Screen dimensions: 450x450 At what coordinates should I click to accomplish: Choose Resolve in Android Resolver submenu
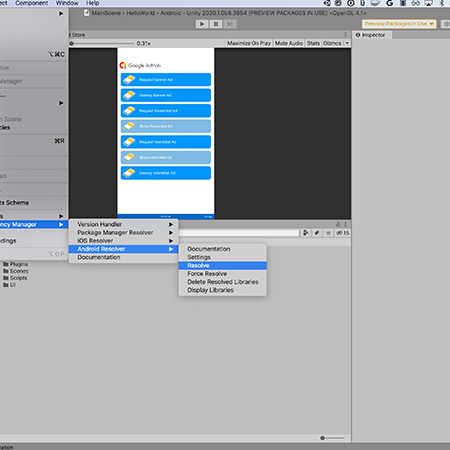(x=222, y=266)
